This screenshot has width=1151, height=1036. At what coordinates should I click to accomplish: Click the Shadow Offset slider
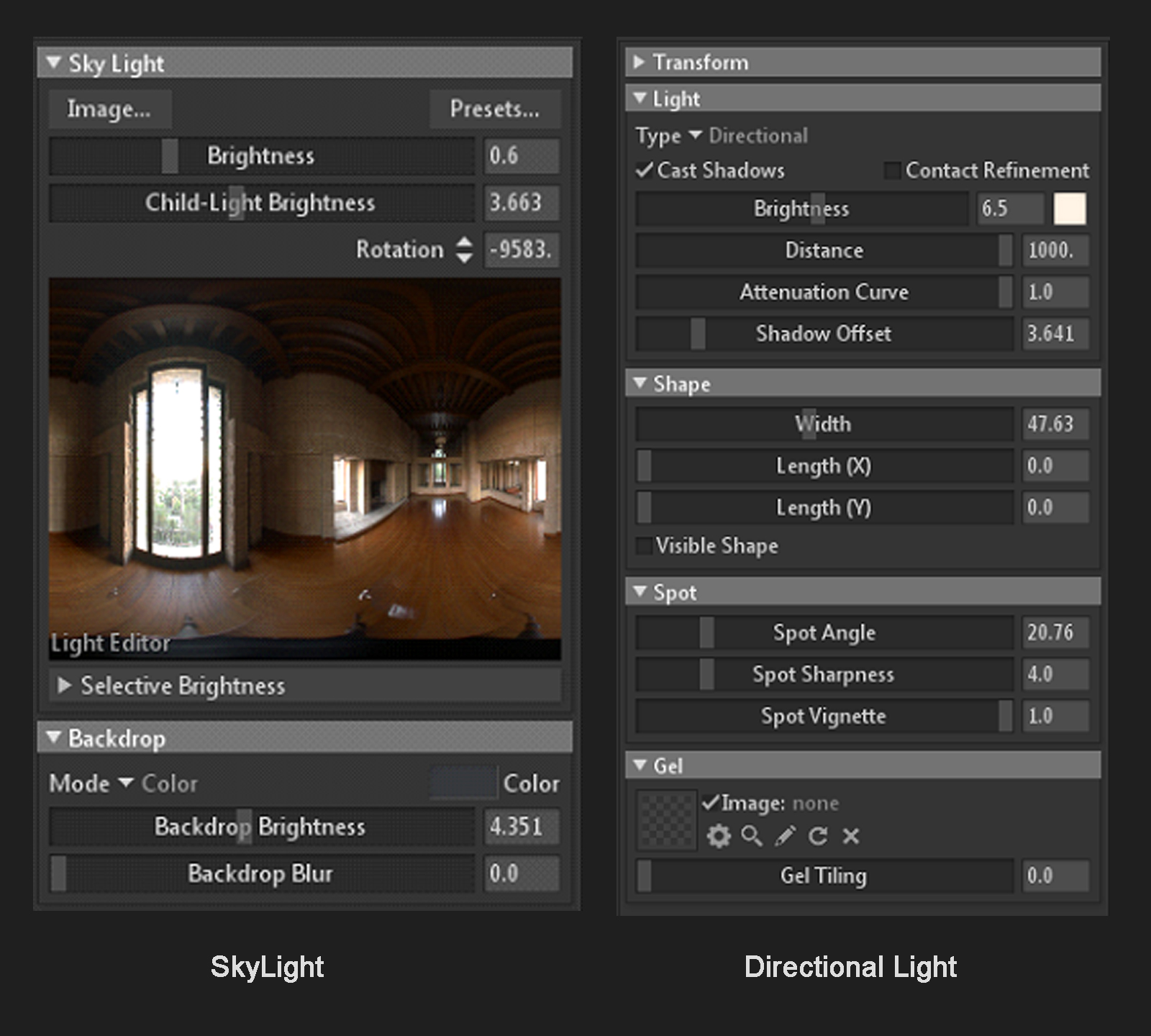click(824, 334)
